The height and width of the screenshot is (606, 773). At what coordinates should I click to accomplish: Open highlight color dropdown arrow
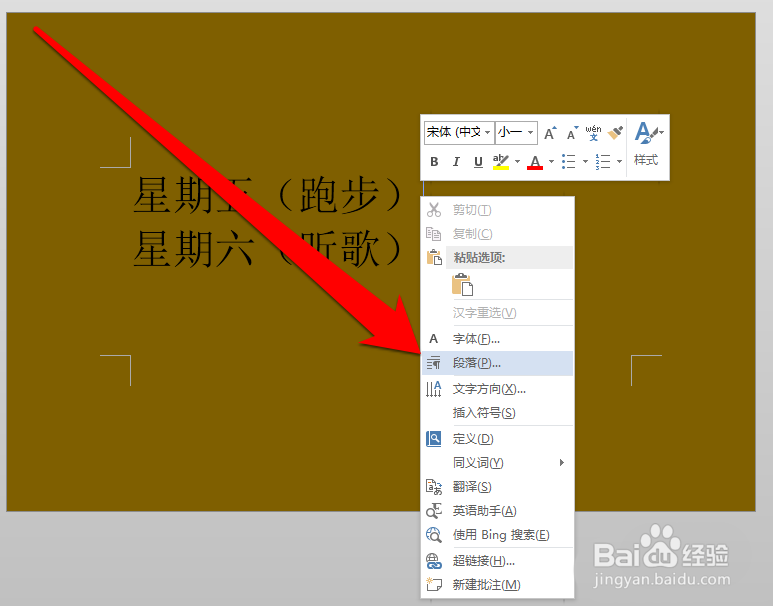[517, 162]
